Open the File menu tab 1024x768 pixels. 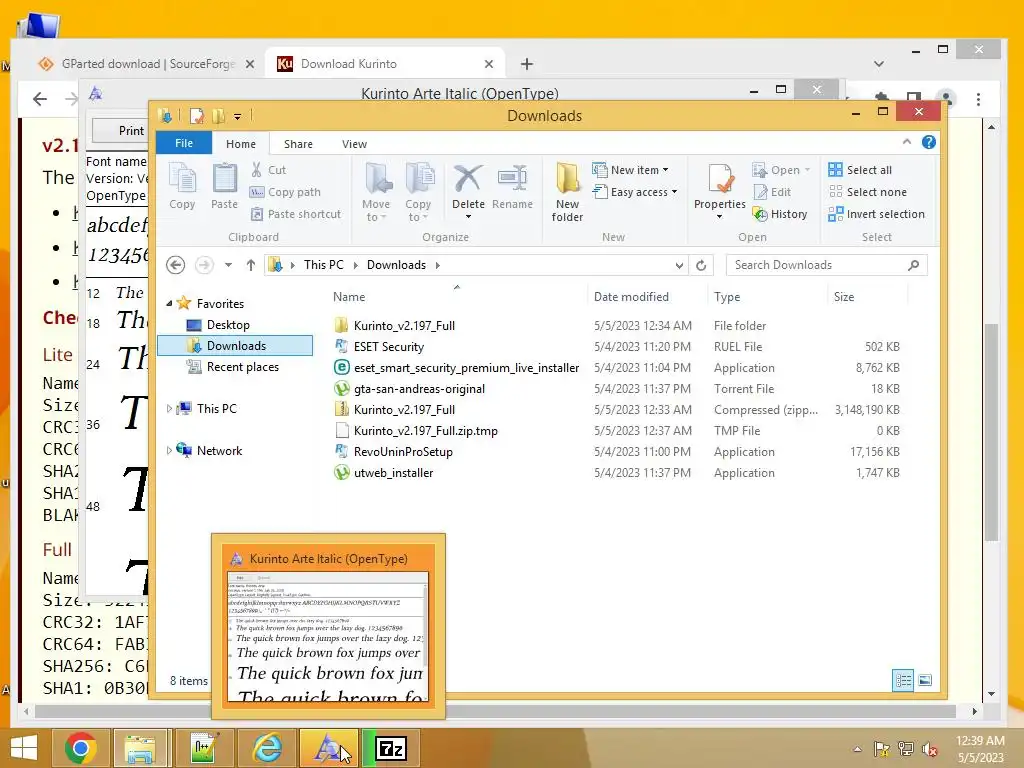click(x=184, y=143)
